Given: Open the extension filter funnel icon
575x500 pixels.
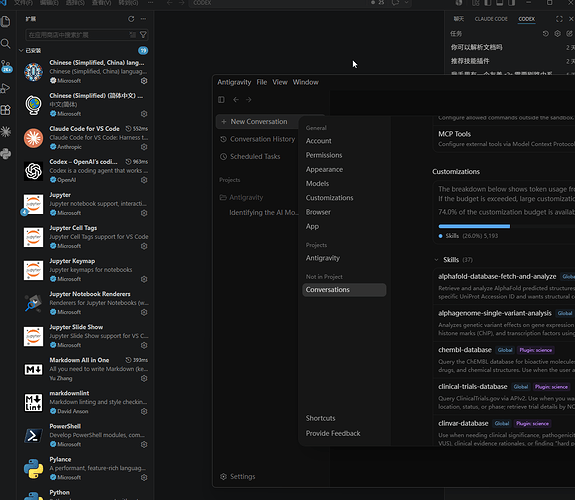Looking at the screenshot, I should click(x=143, y=35).
